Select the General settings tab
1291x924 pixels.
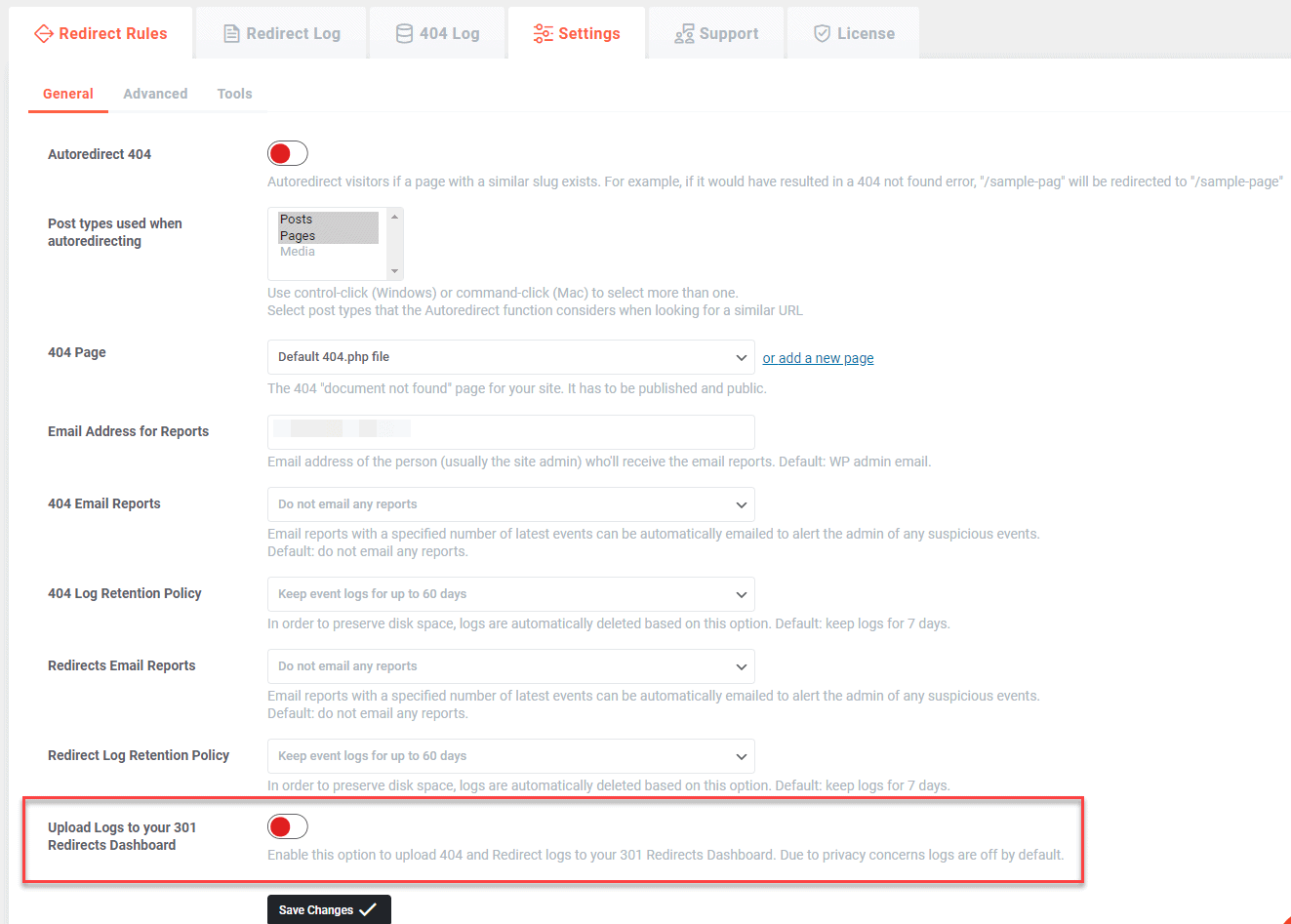pyautogui.click(x=67, y=93)
